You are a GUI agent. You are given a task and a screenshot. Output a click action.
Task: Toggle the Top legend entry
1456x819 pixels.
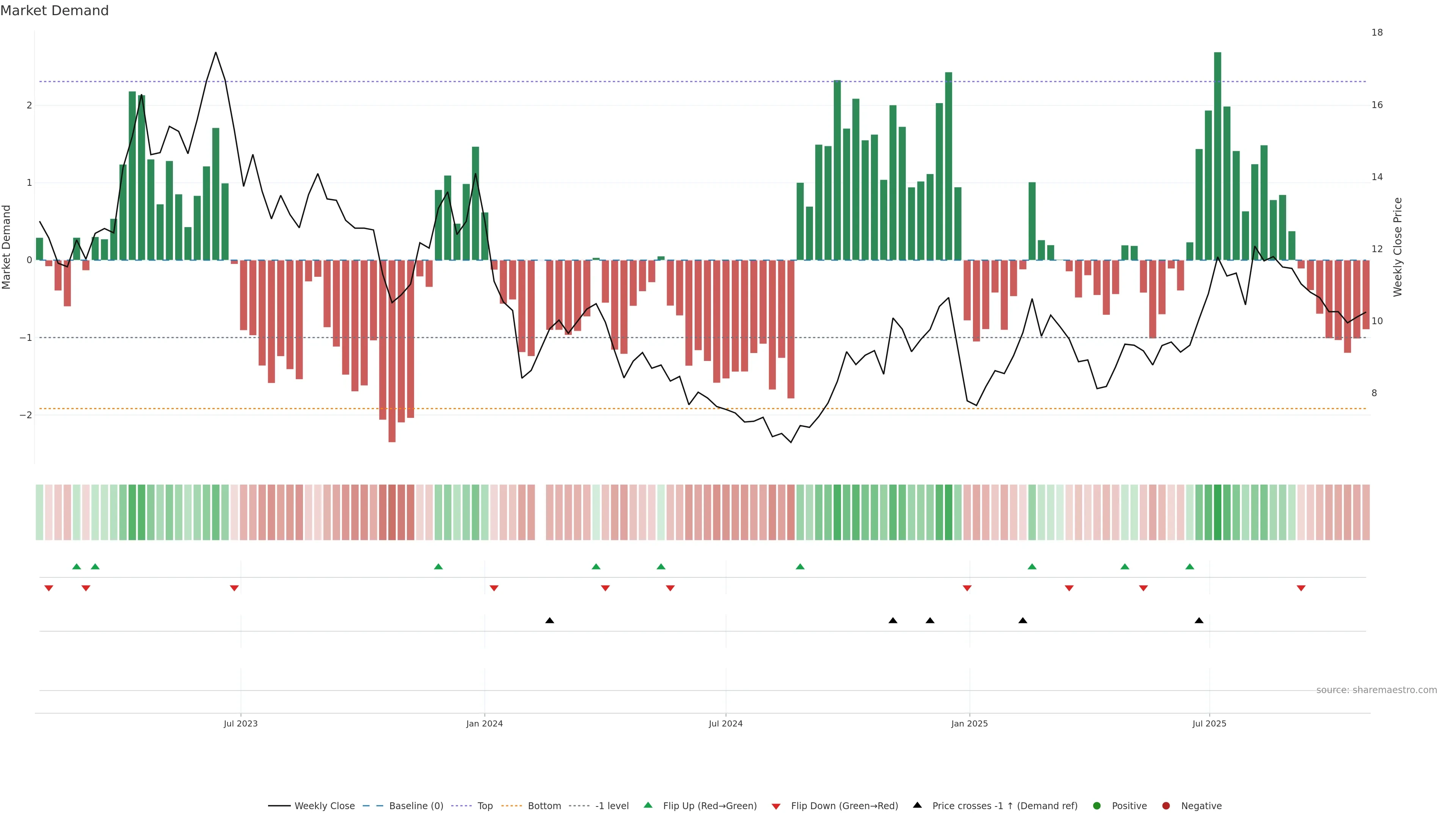pyautogui.click(x=485, y=805)
